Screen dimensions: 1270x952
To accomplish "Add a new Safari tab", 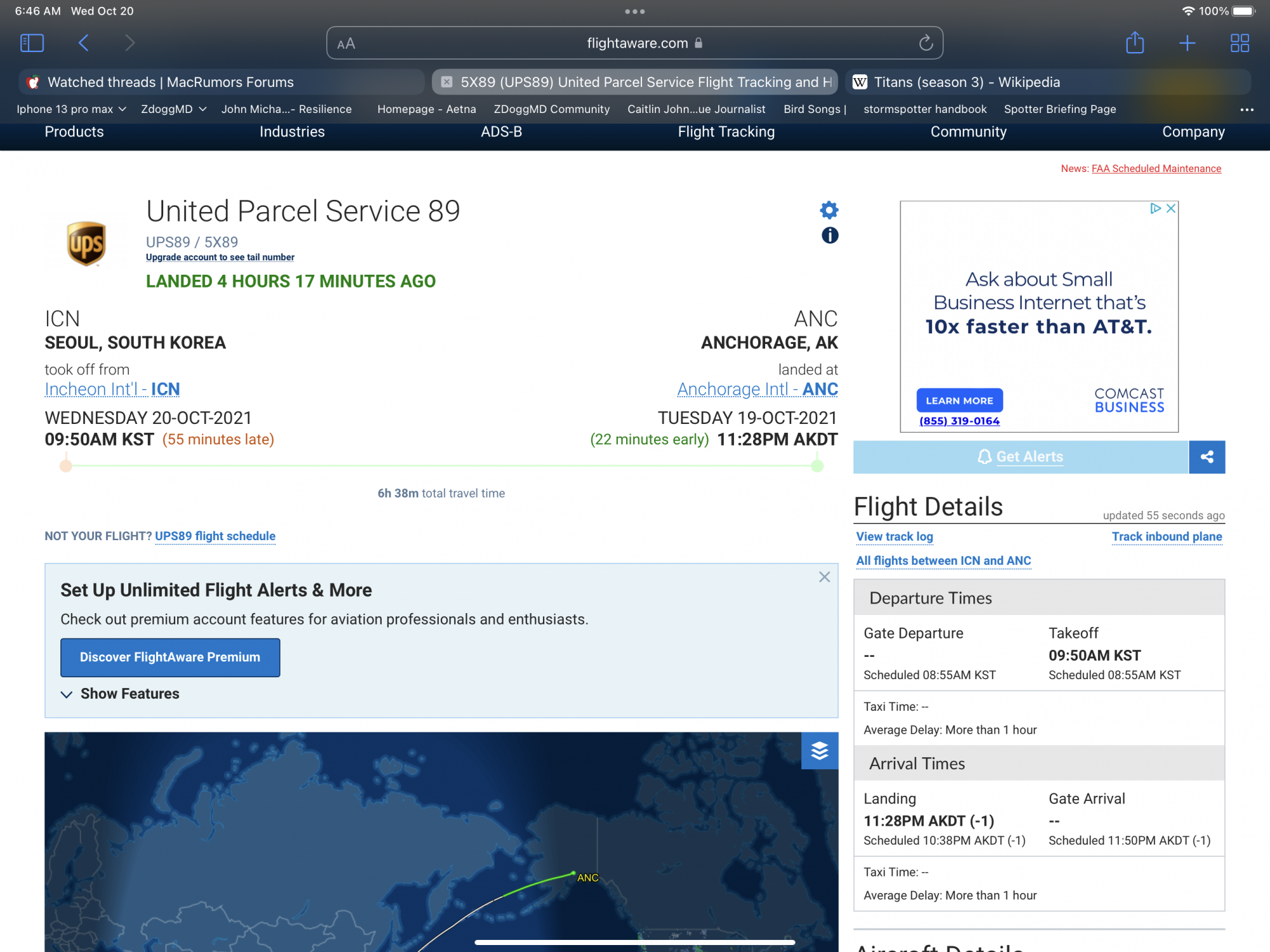I will pos(1187,43).
